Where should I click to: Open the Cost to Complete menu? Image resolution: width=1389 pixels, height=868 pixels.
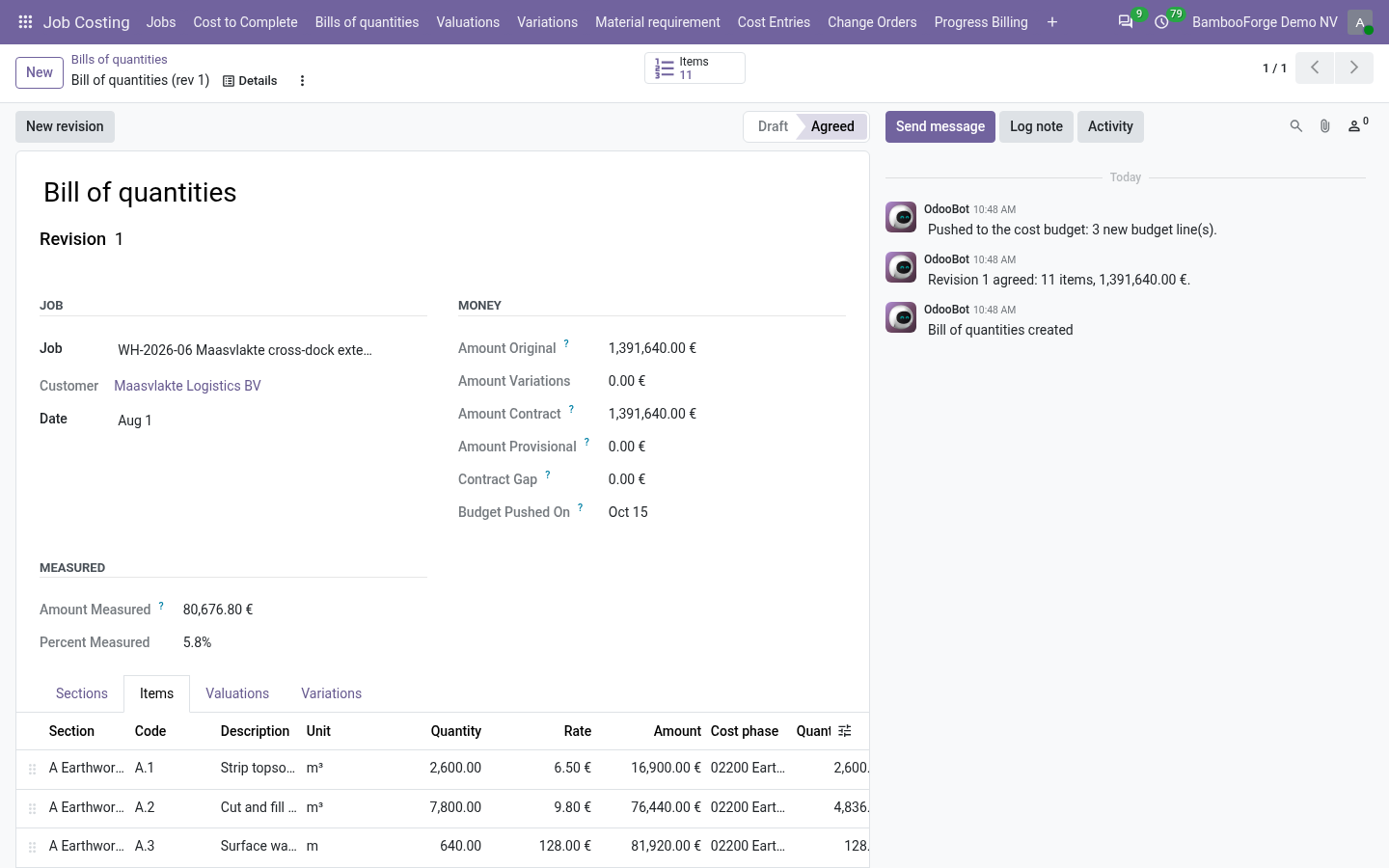[245, 22]
